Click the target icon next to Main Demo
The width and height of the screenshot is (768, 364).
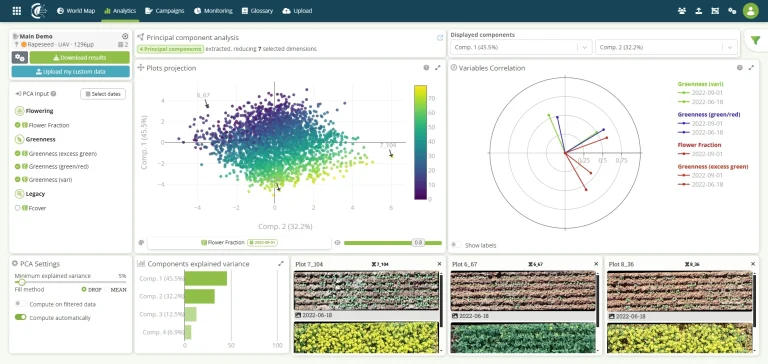(x=125, y=36)
